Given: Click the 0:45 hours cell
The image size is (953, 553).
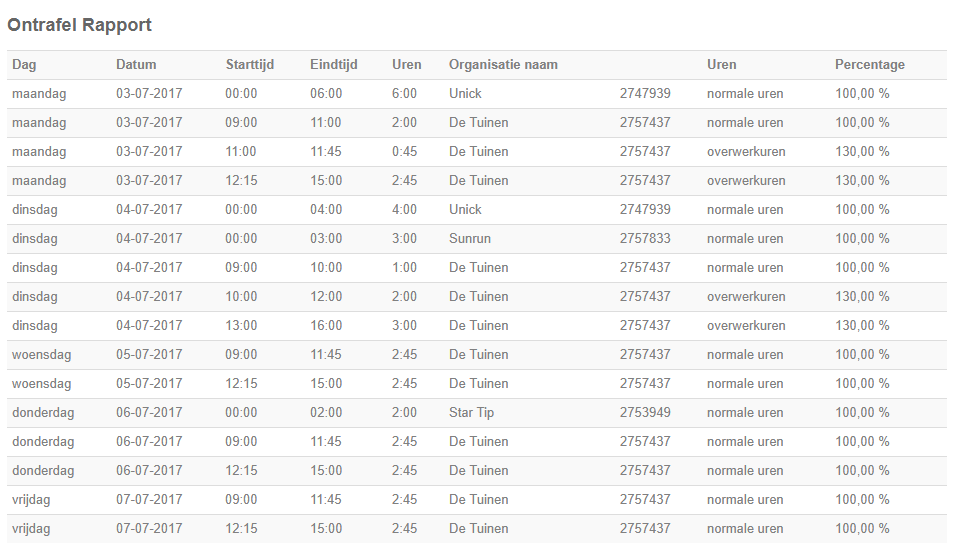Looking at the screenshot, I should (404, 152).
